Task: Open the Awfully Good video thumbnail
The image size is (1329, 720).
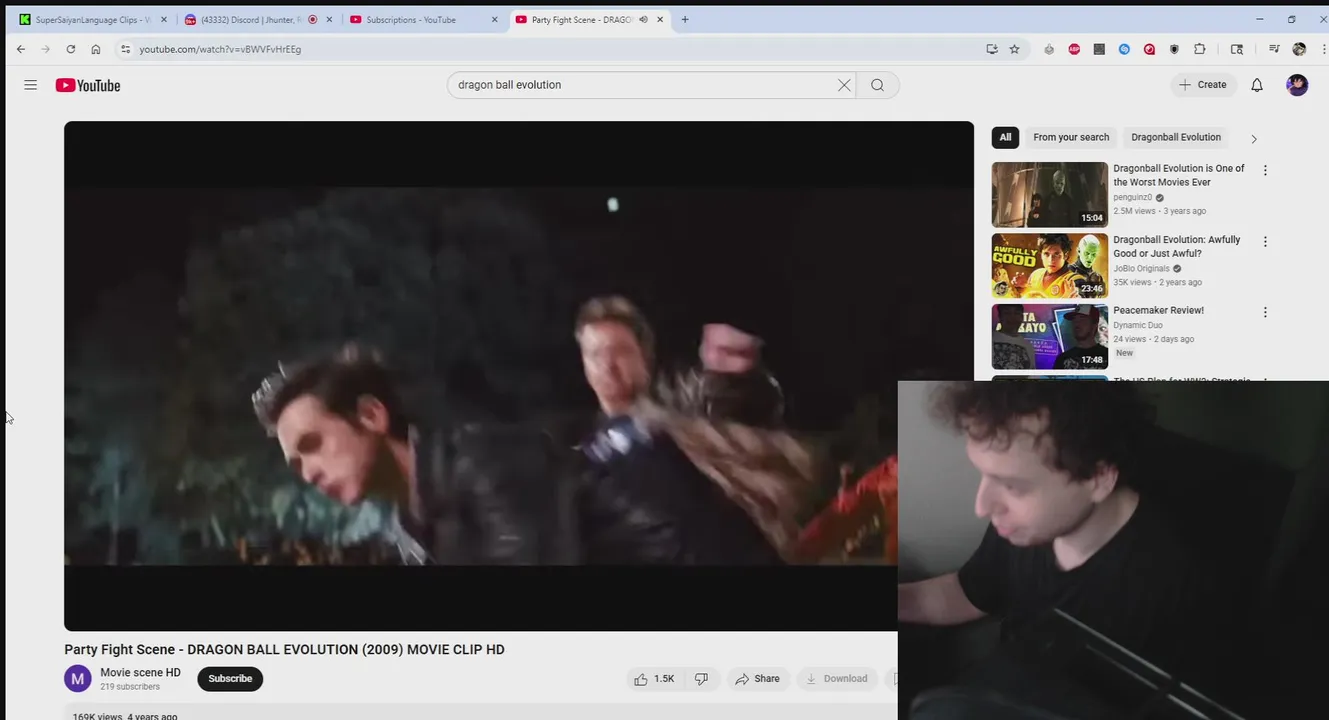Action: [x=1049, y=266]
